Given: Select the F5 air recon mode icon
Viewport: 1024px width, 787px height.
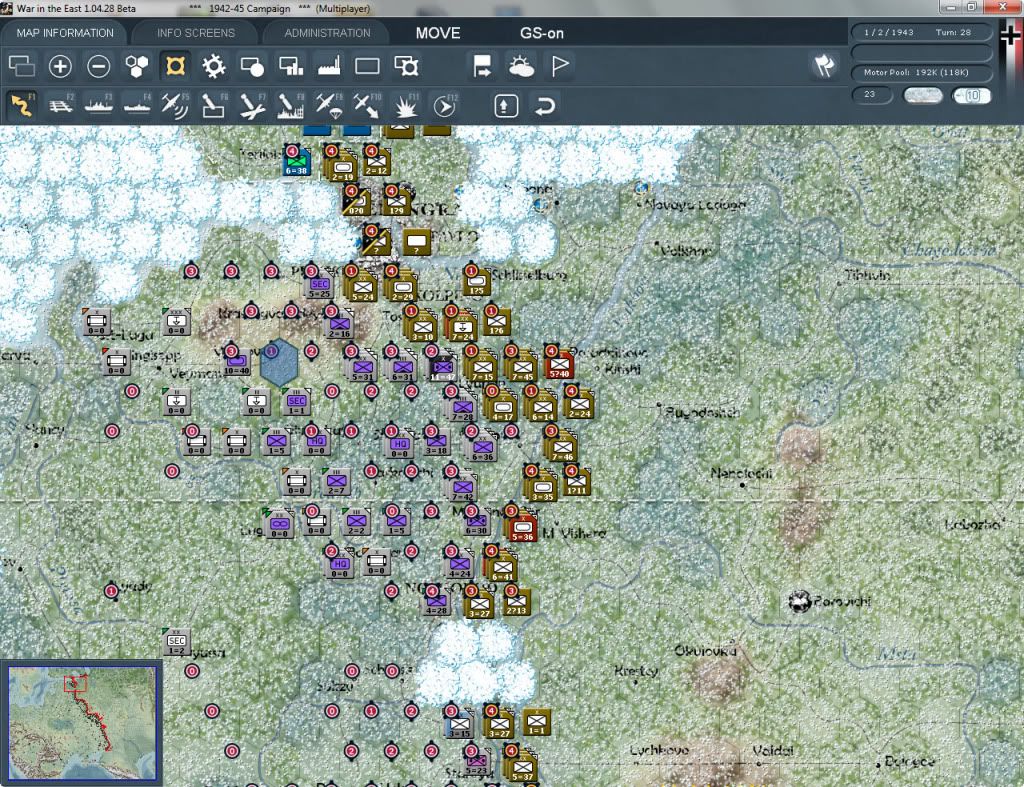Looking at the screenshot, I should [x=175, y=105].
